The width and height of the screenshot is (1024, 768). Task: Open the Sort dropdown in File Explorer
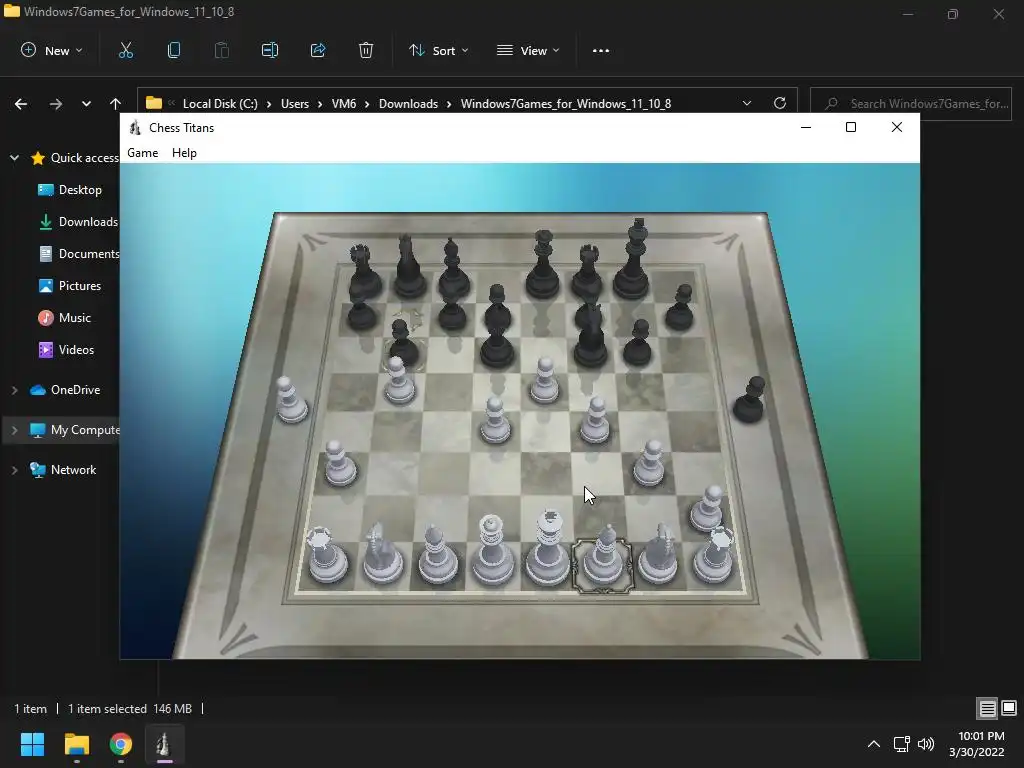coord(438,50)
